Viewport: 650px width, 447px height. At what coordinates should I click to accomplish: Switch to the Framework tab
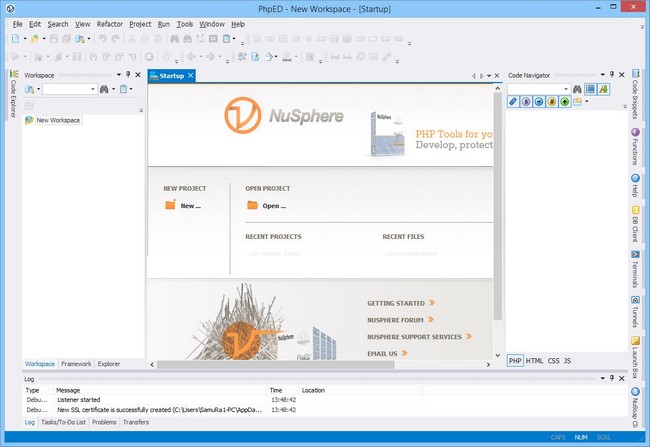point(76,364)
